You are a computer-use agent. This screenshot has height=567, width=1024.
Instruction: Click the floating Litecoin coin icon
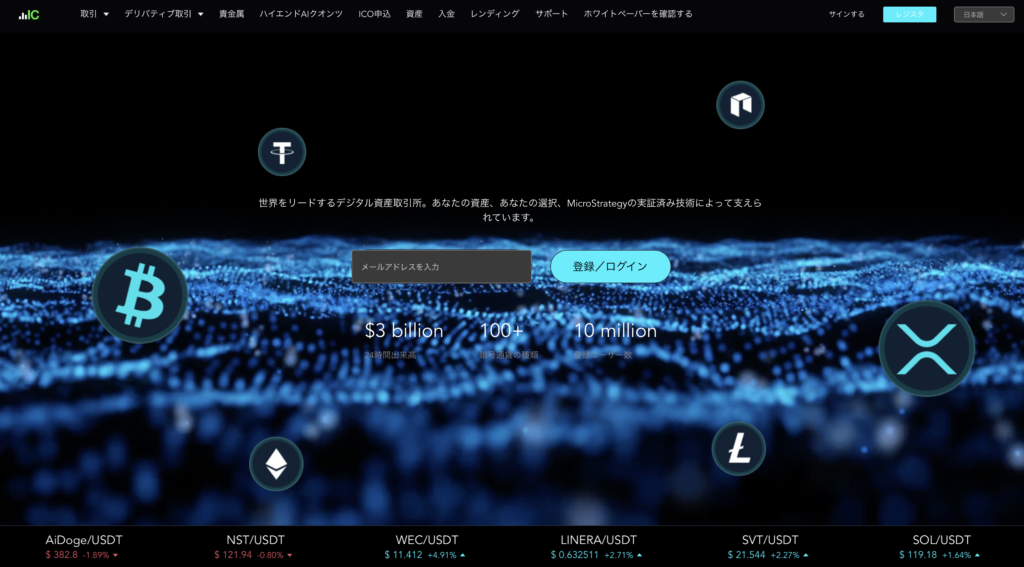click(739, 449)
